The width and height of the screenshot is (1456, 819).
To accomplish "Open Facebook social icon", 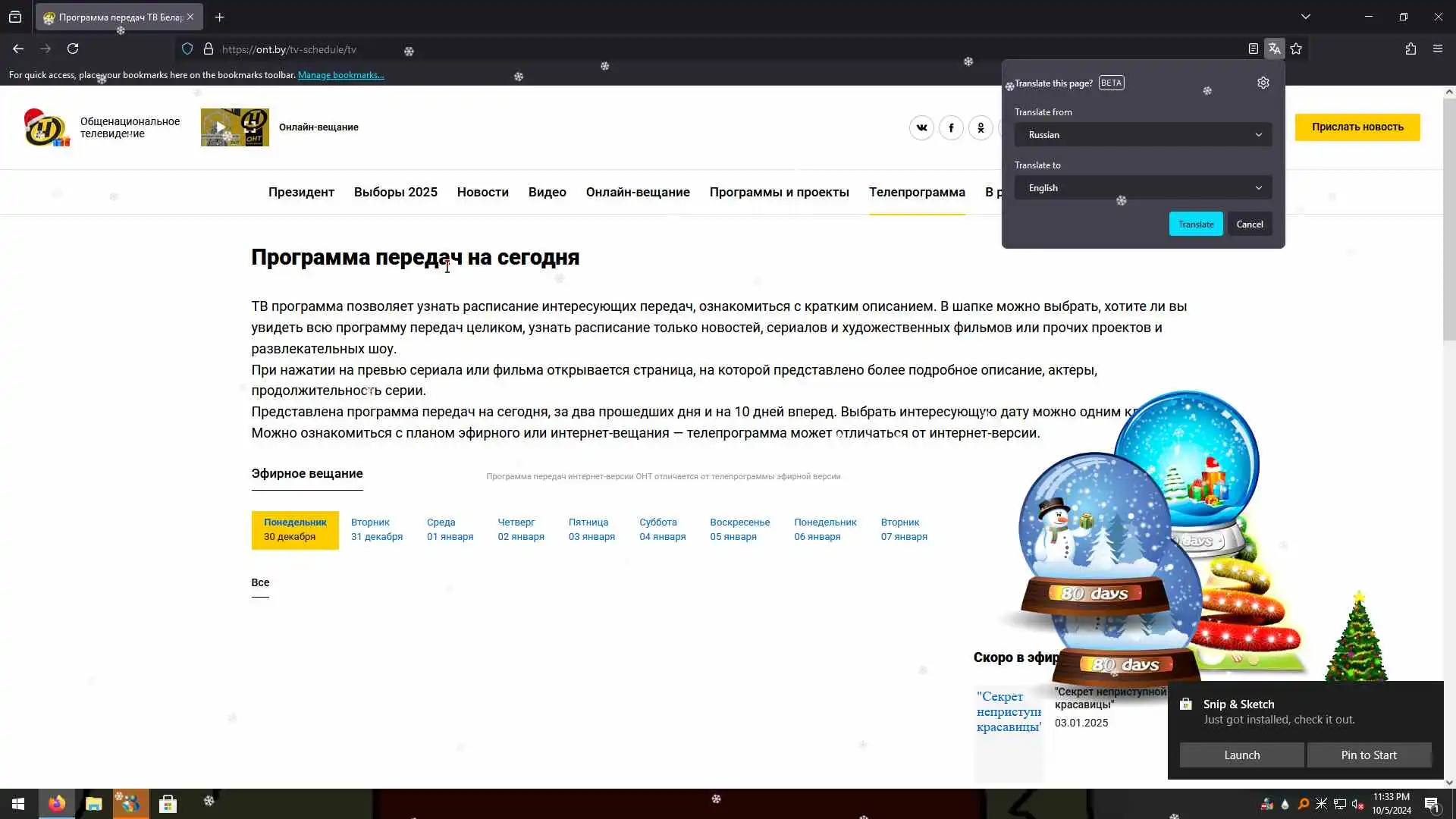I will [x=951, y=127].
